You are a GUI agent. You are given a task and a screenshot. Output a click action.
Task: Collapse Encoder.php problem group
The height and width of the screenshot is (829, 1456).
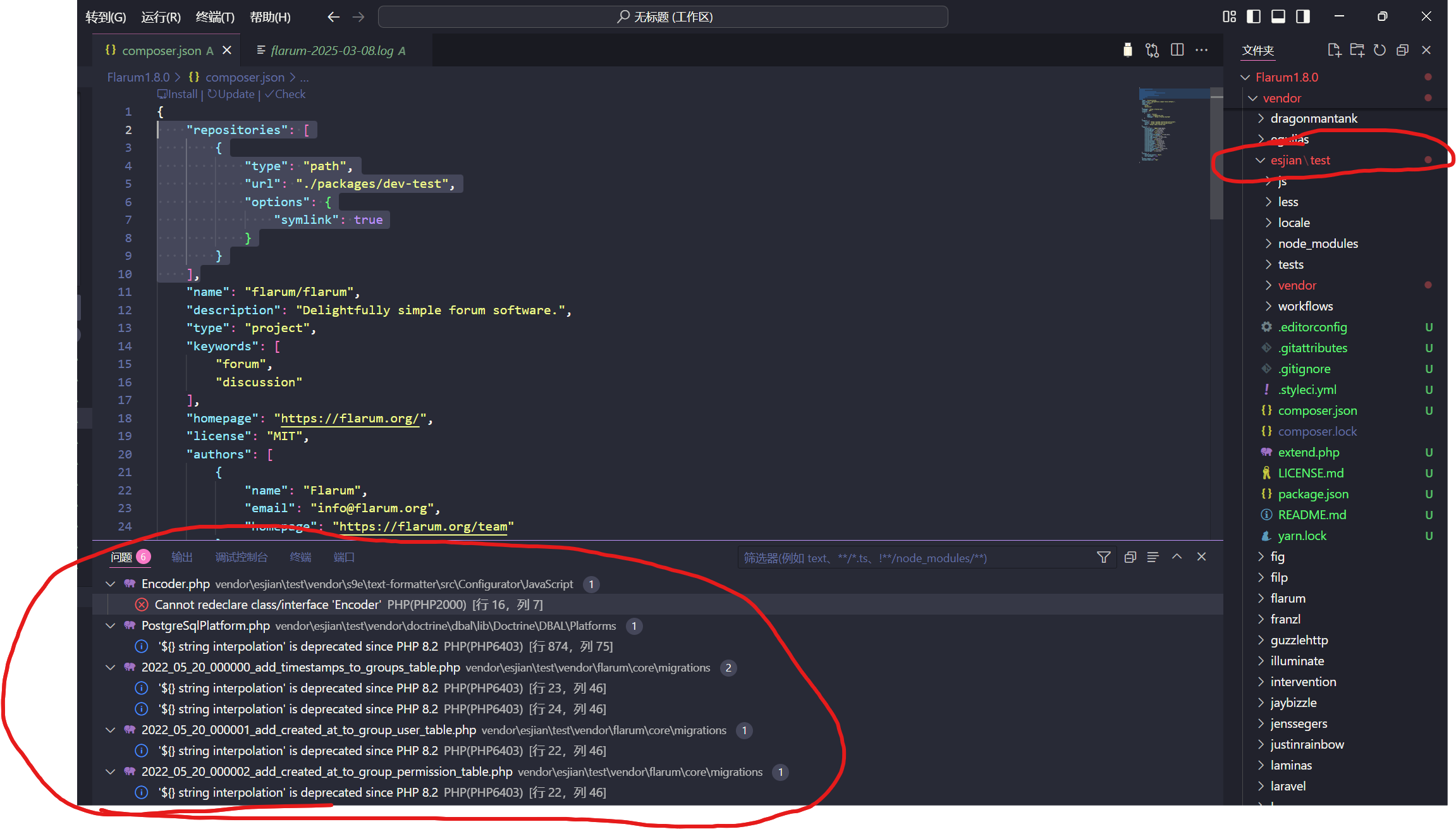click(111, 584)
